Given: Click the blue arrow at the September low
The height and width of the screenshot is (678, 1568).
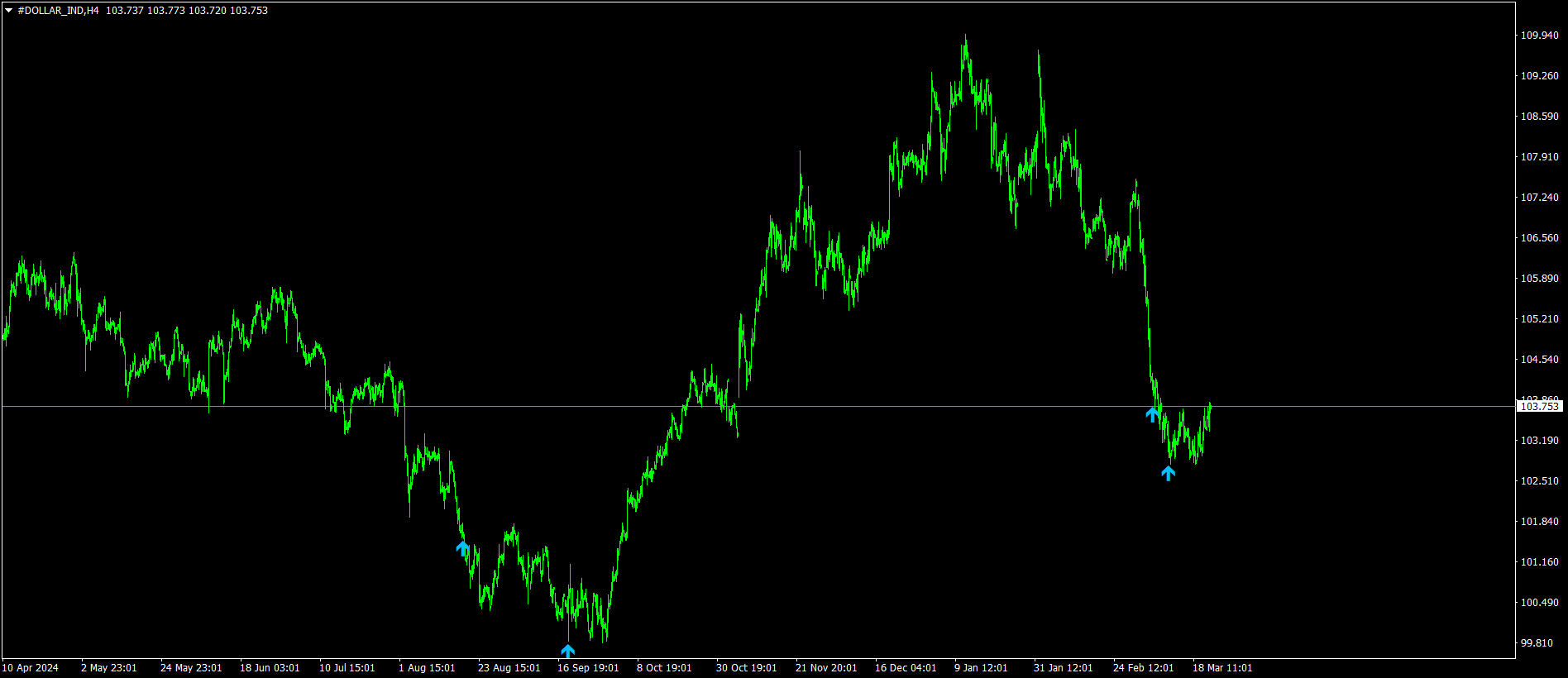Looking at the screenshot, I should [567, 651].
